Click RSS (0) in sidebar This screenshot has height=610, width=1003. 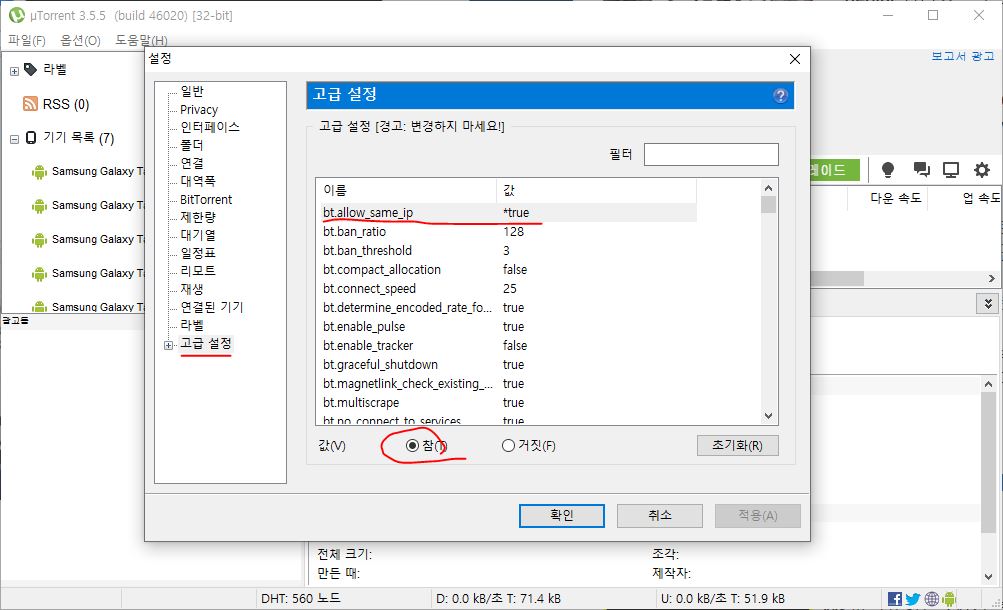[66, 104]
